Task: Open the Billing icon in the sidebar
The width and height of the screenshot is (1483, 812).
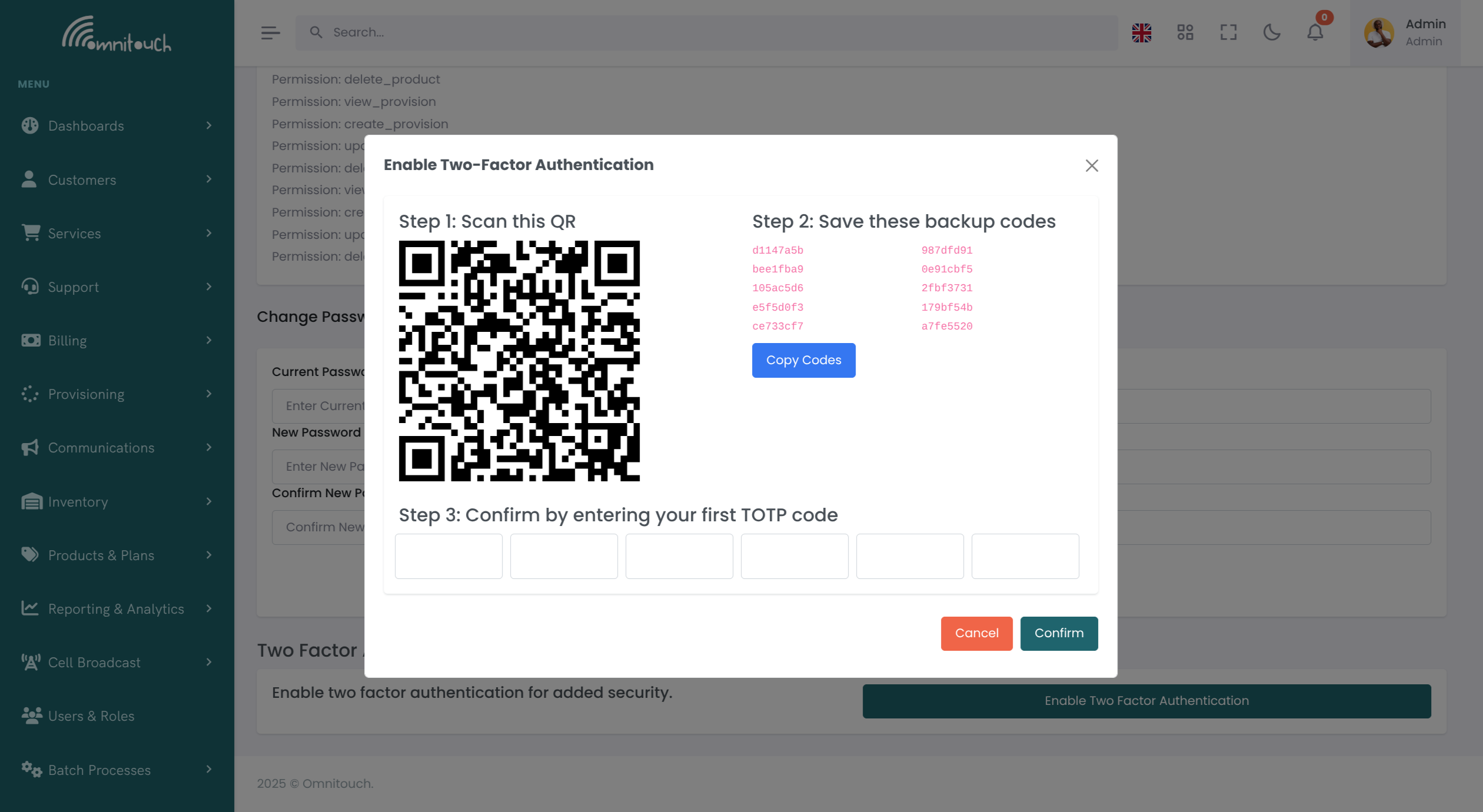Action: [30, 340]
